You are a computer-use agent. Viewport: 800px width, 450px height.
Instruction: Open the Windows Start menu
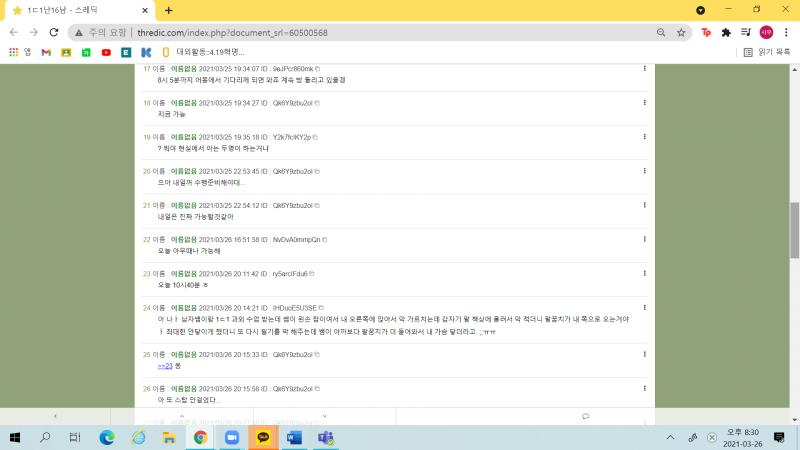click(x=15, y=437)
